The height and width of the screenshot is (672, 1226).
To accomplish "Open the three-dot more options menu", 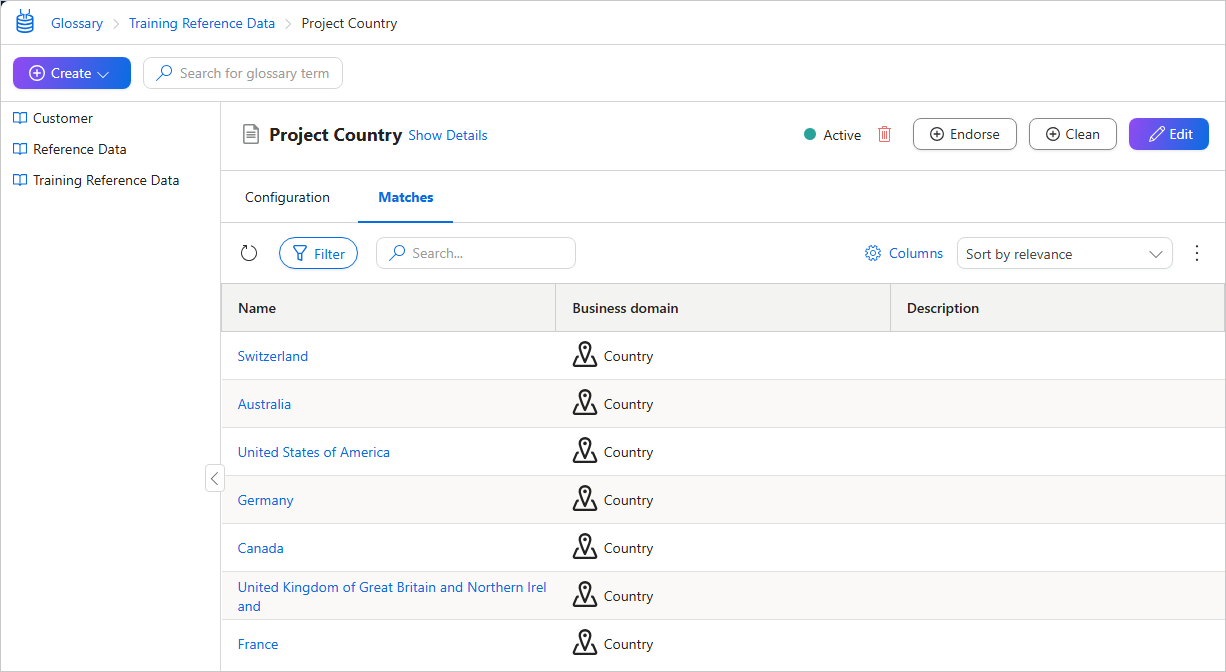I will coord(1197,253).
